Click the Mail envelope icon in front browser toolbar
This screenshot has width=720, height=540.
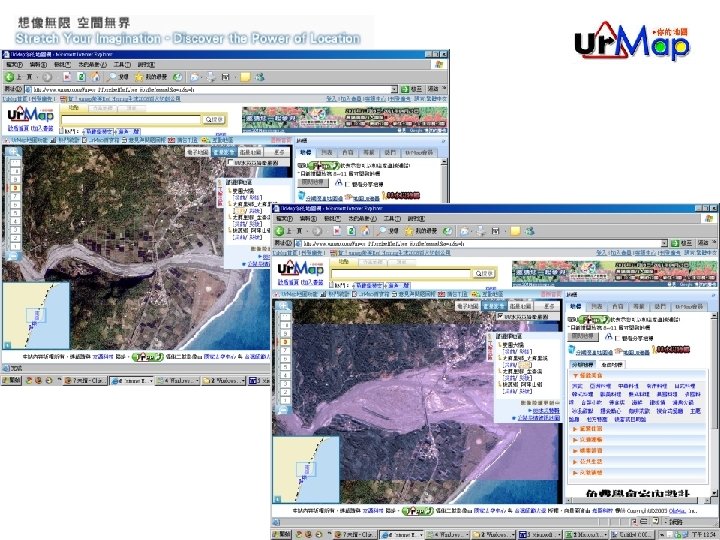point(465,231)
